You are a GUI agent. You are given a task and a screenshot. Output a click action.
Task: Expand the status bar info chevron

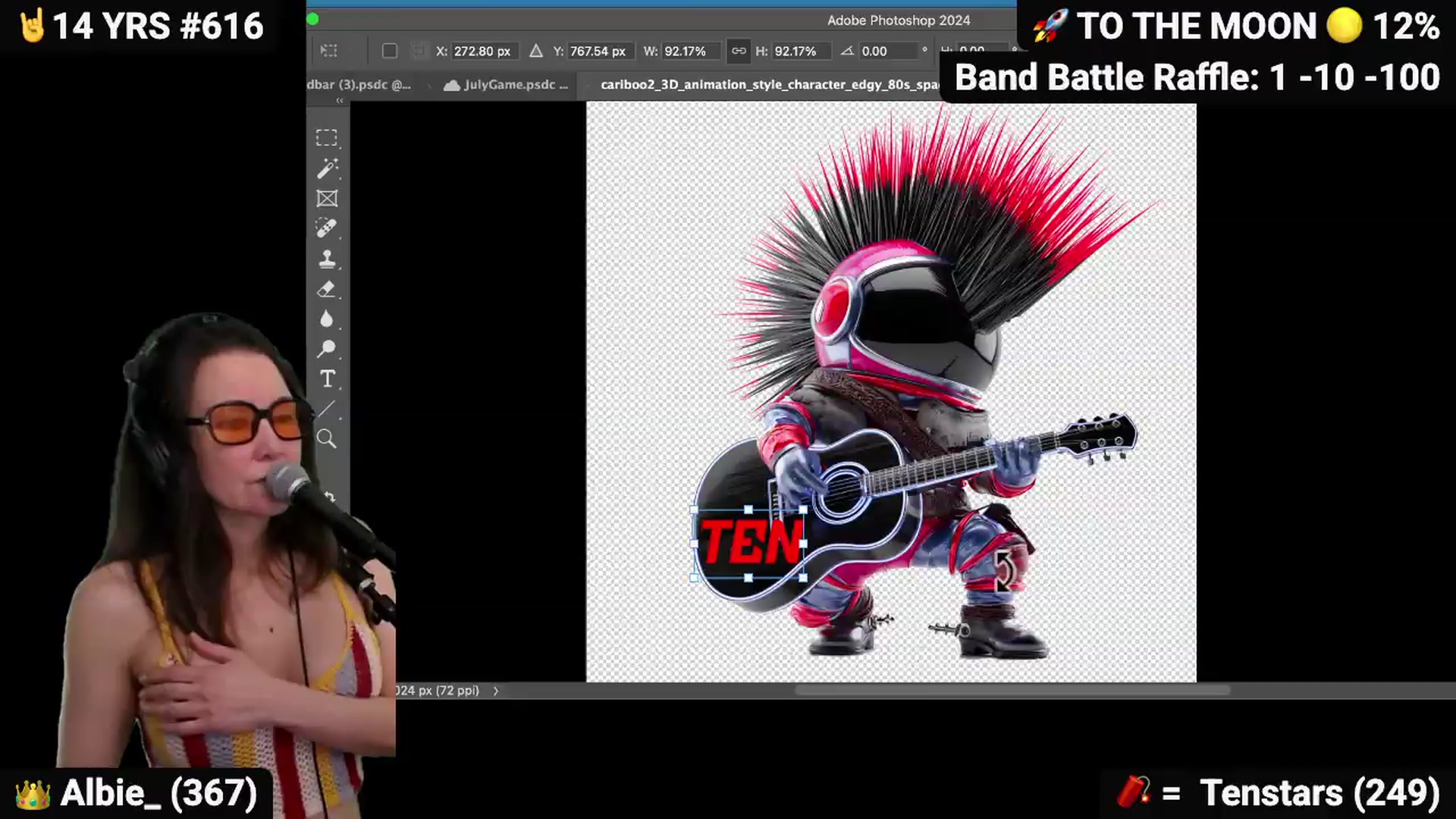tap(496, 691)
